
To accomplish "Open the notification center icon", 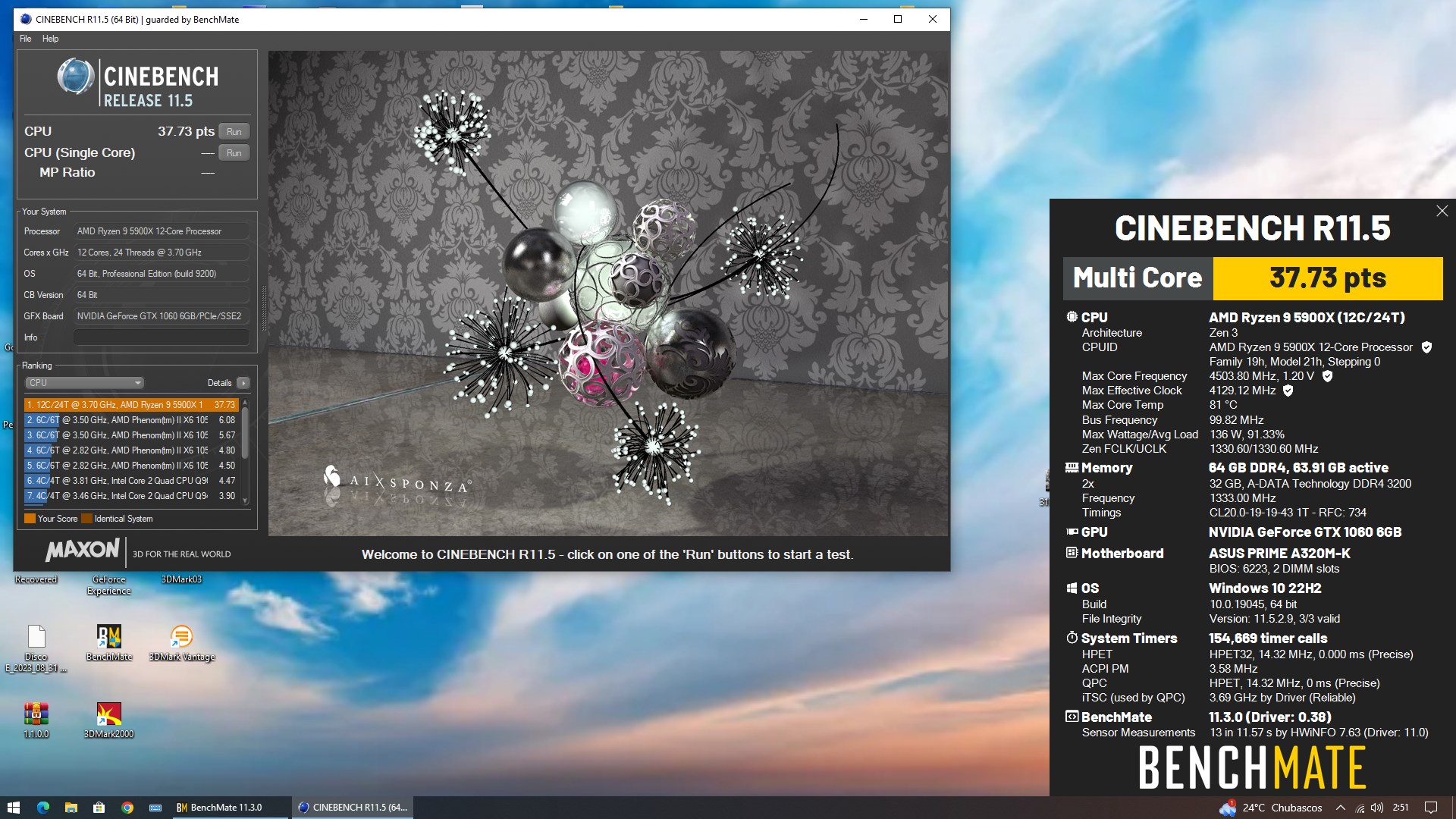I will tap(1431, 808).
